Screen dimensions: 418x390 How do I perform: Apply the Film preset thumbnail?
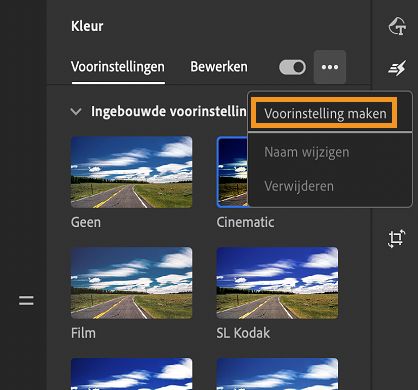pos(132,283)
